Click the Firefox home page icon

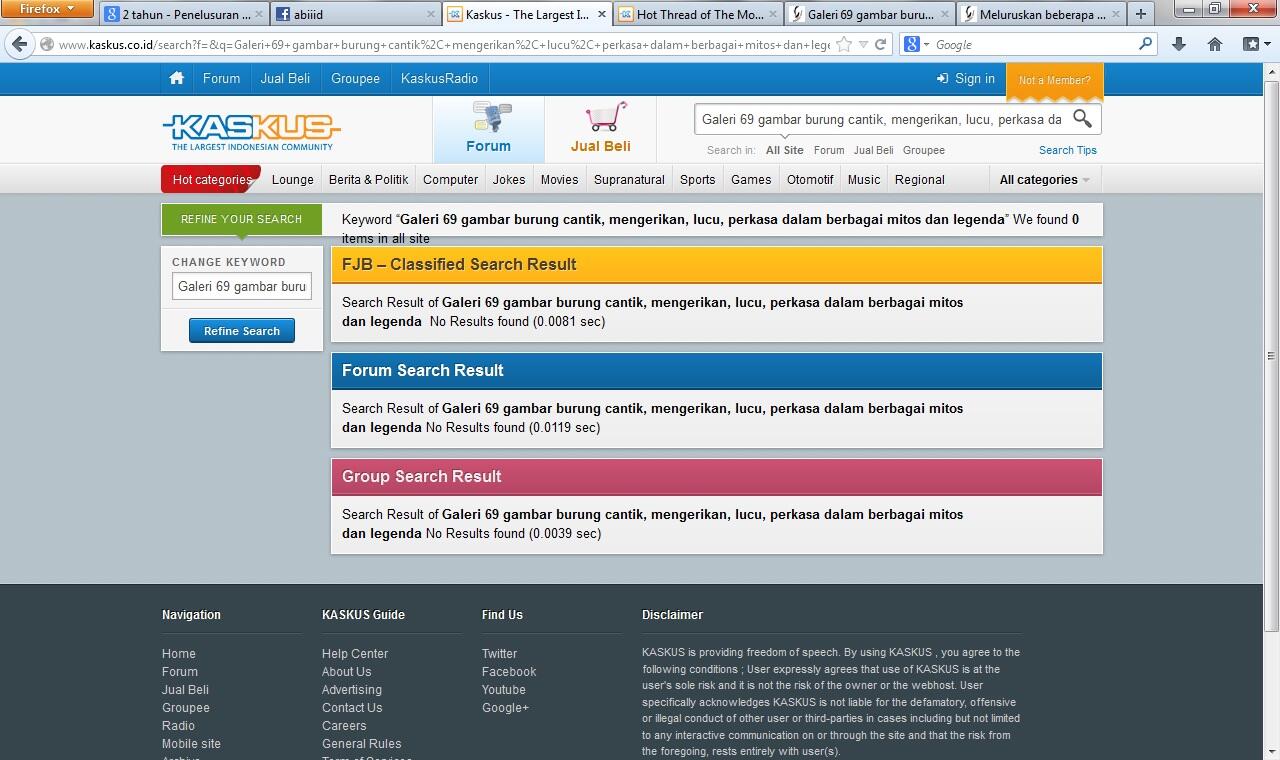(1215, 44)
